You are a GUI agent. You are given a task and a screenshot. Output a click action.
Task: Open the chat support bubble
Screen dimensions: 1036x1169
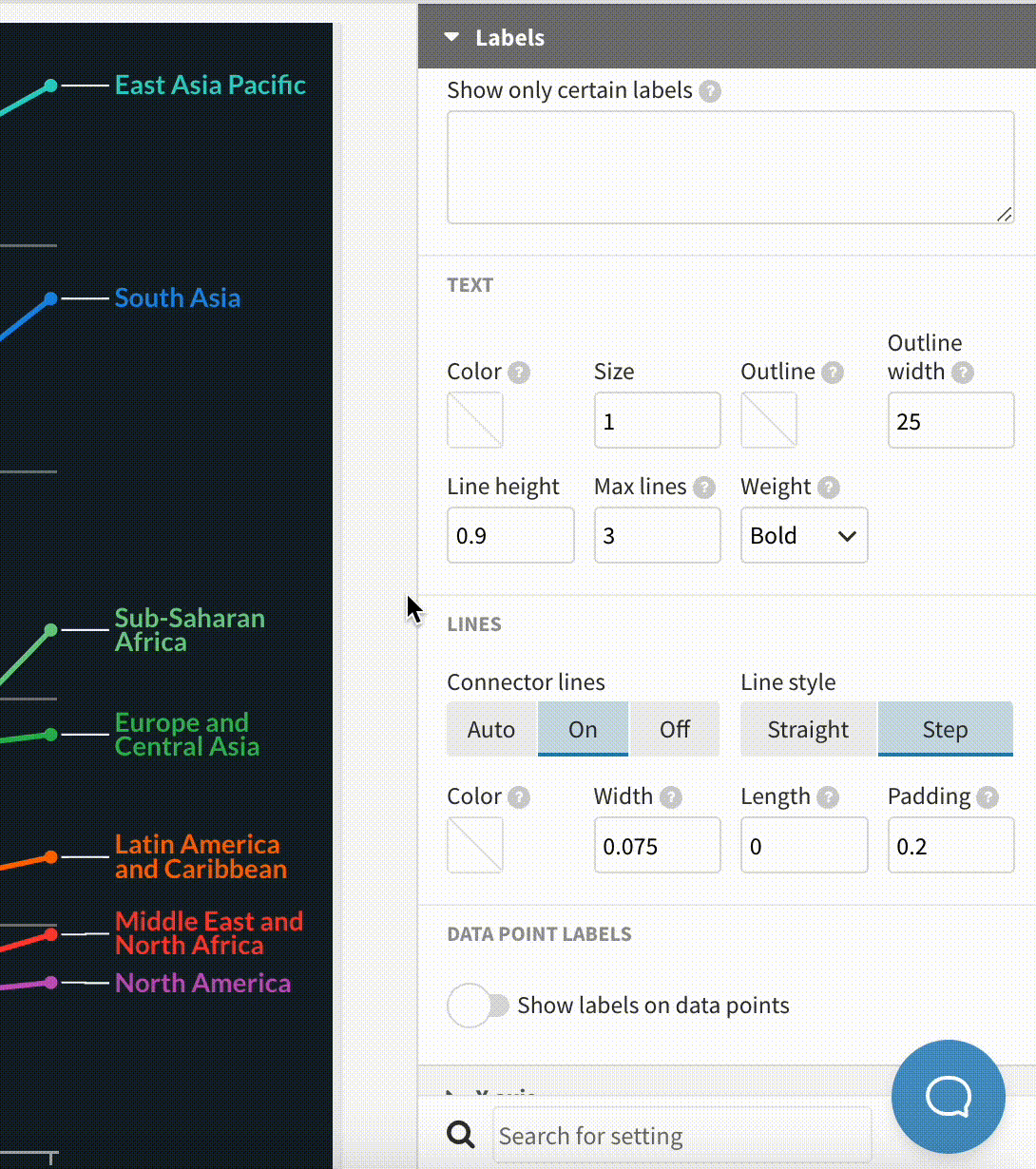tap(948, 1096)
